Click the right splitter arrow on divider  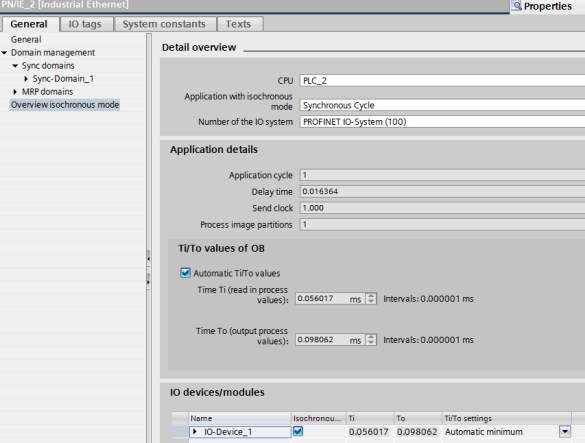148,282
